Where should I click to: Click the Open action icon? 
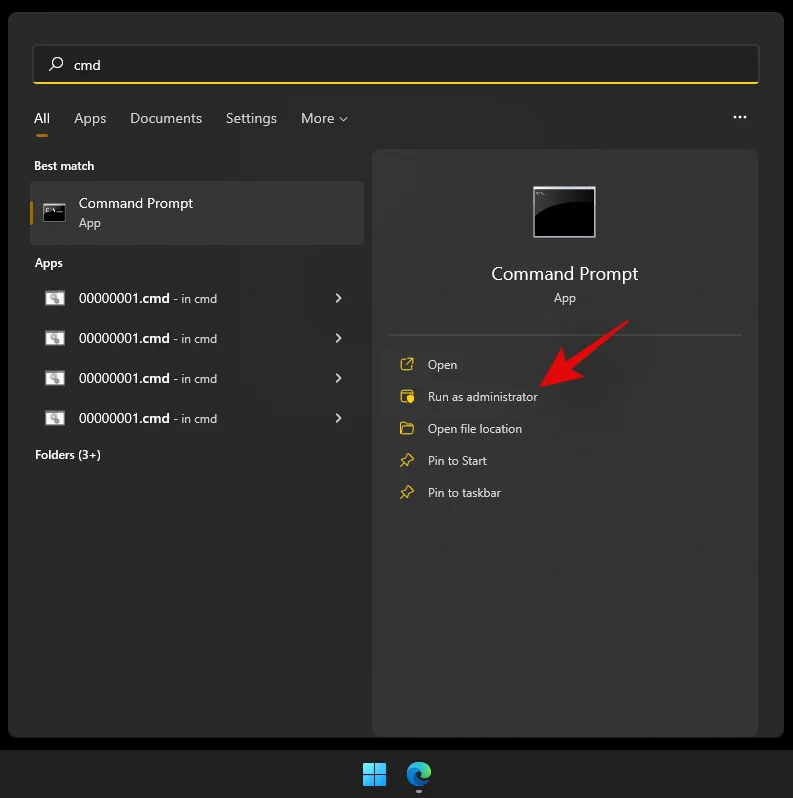point(407,364)
